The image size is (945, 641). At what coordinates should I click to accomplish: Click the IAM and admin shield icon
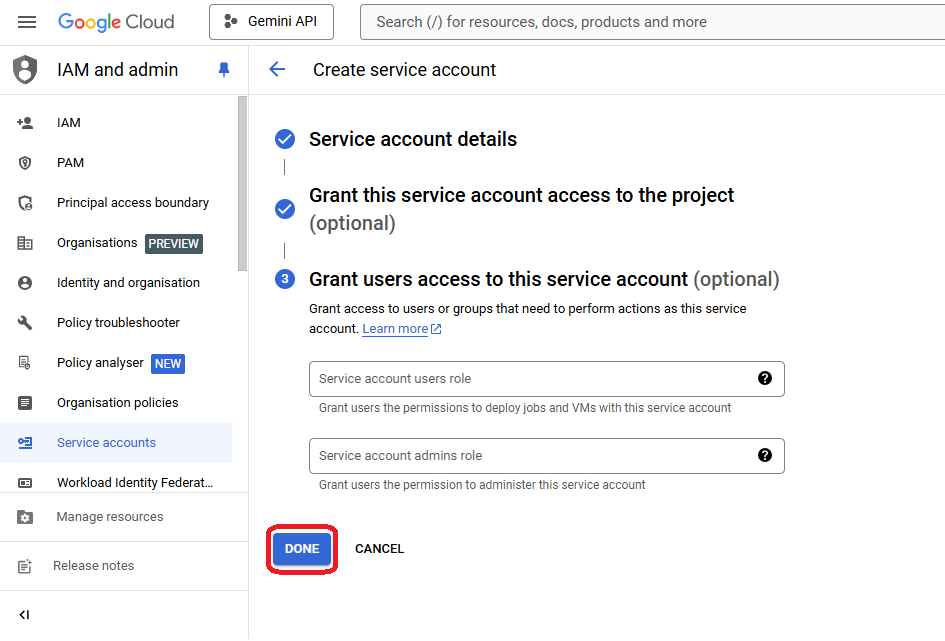tap(25, 70)
